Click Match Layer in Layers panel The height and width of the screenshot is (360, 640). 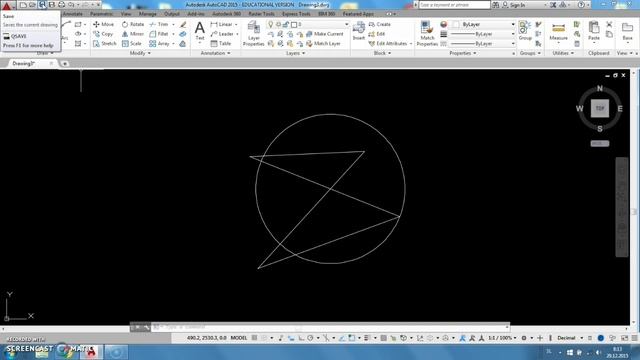click(x=323, y=43)
